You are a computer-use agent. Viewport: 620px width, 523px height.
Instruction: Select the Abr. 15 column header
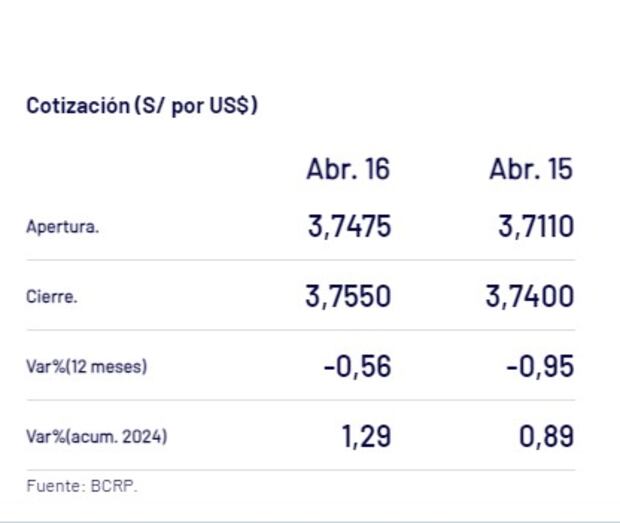[x=531, y=169]
